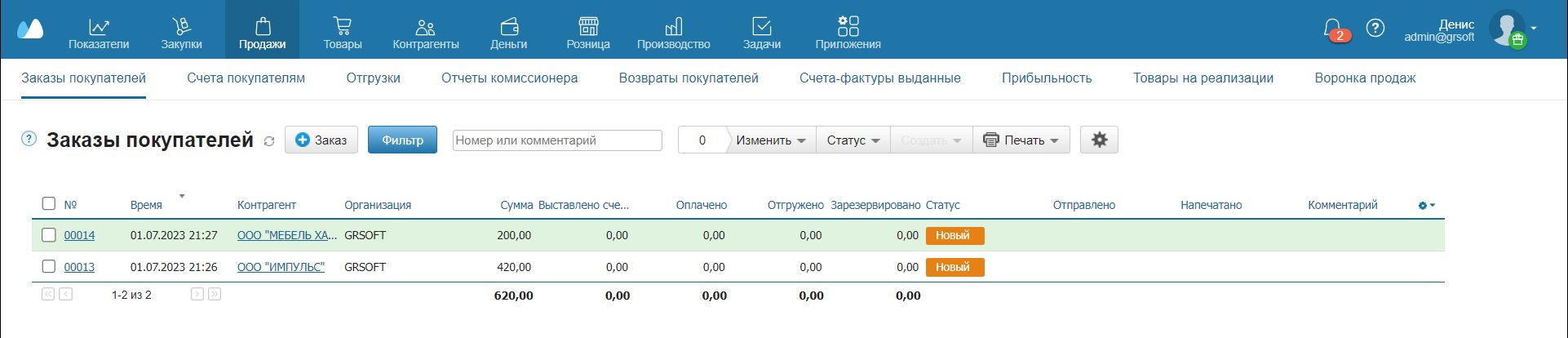Click the help question mark in header
The width and height of the screenshot is (1568, 338).
click(1375, 29)
